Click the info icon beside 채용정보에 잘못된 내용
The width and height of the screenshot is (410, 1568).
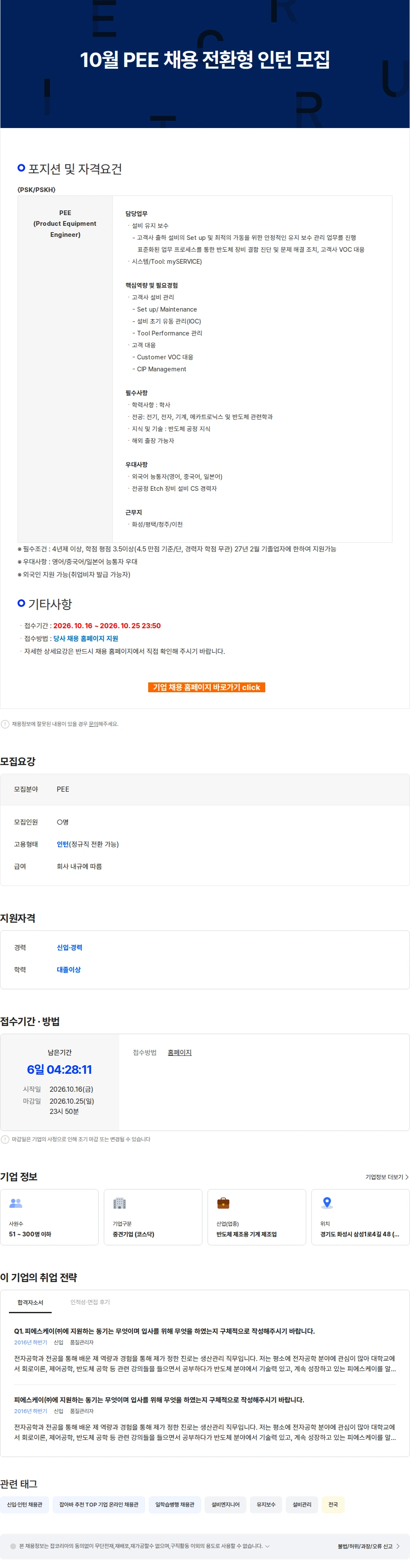[x=5, y=724]
